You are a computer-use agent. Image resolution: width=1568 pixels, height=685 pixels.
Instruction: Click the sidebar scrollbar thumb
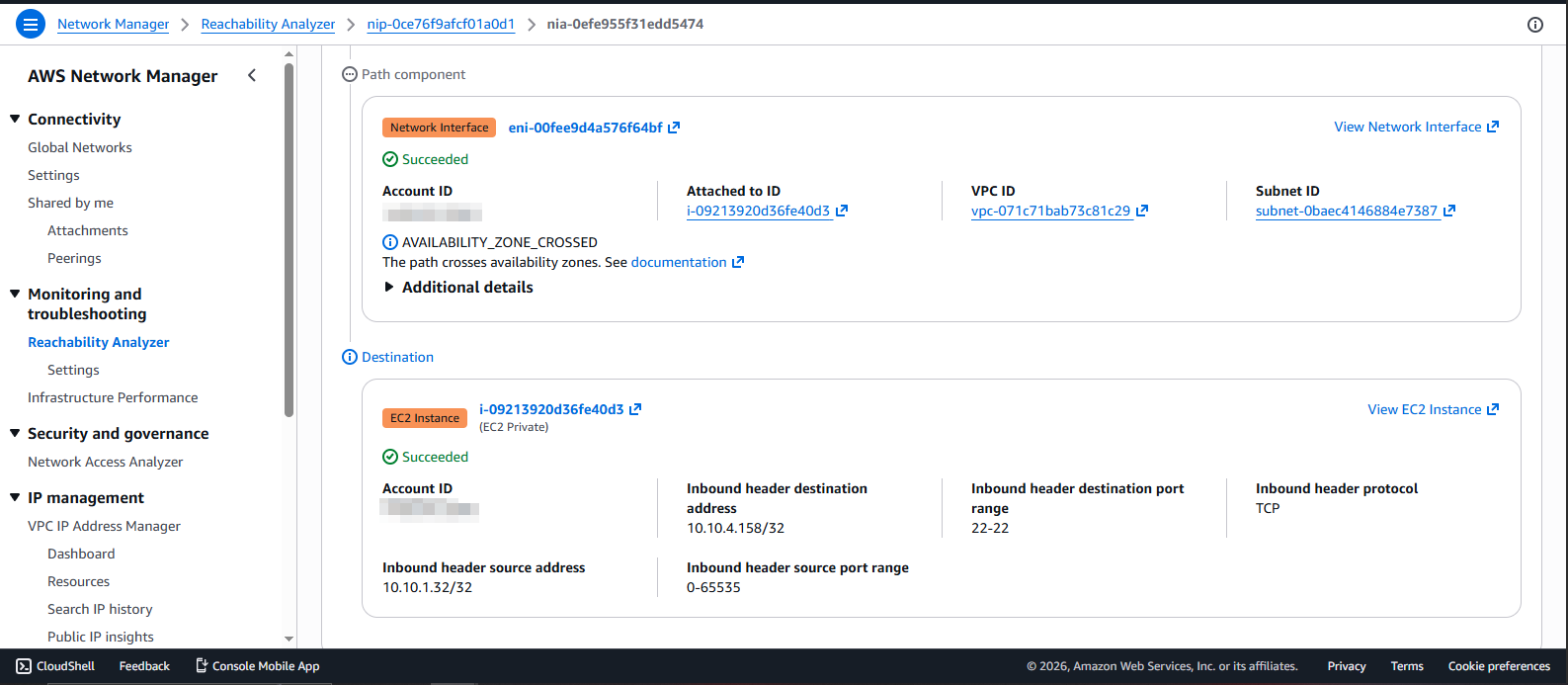pos(289,240)
